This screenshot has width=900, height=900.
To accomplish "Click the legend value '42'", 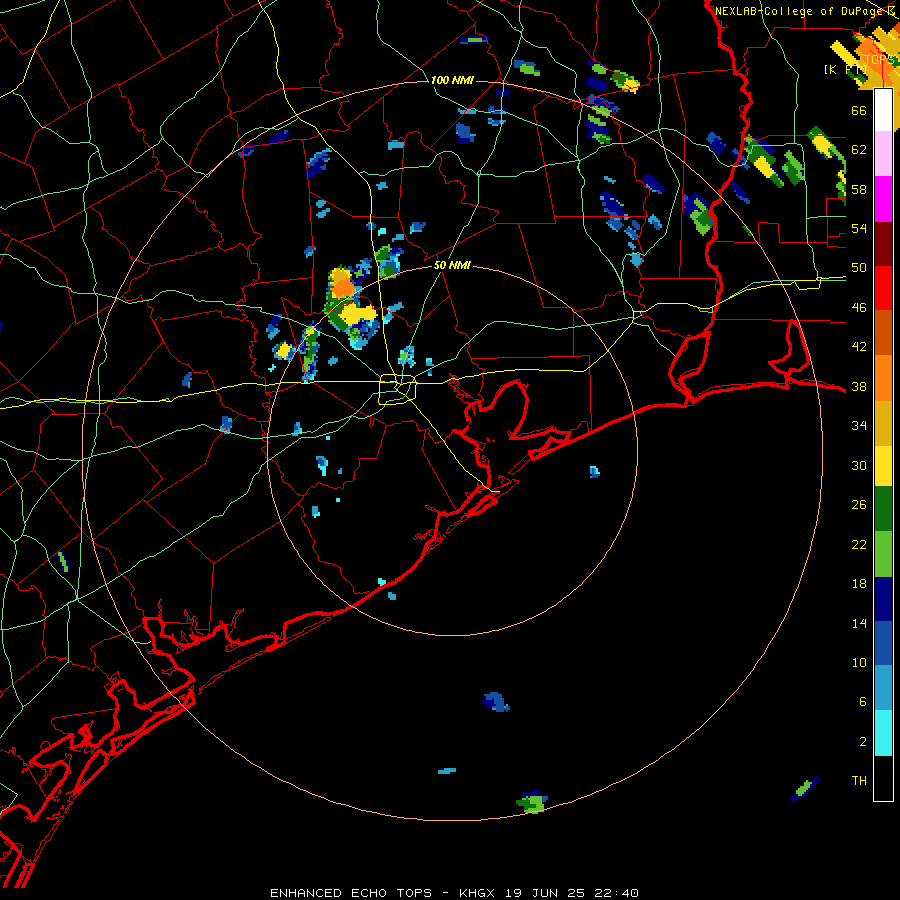I will tap(859, 347).
